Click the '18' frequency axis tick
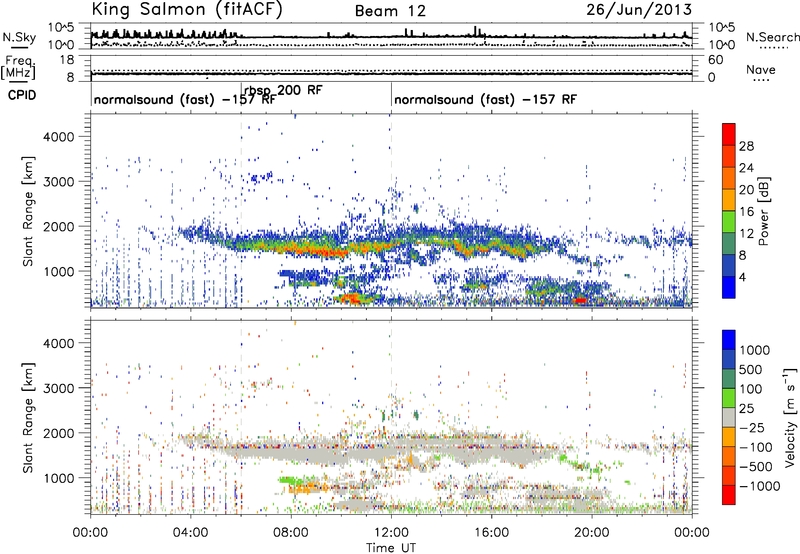Image resolution: width=800 pixels, height=554 pixels. (x=67, y=60)
